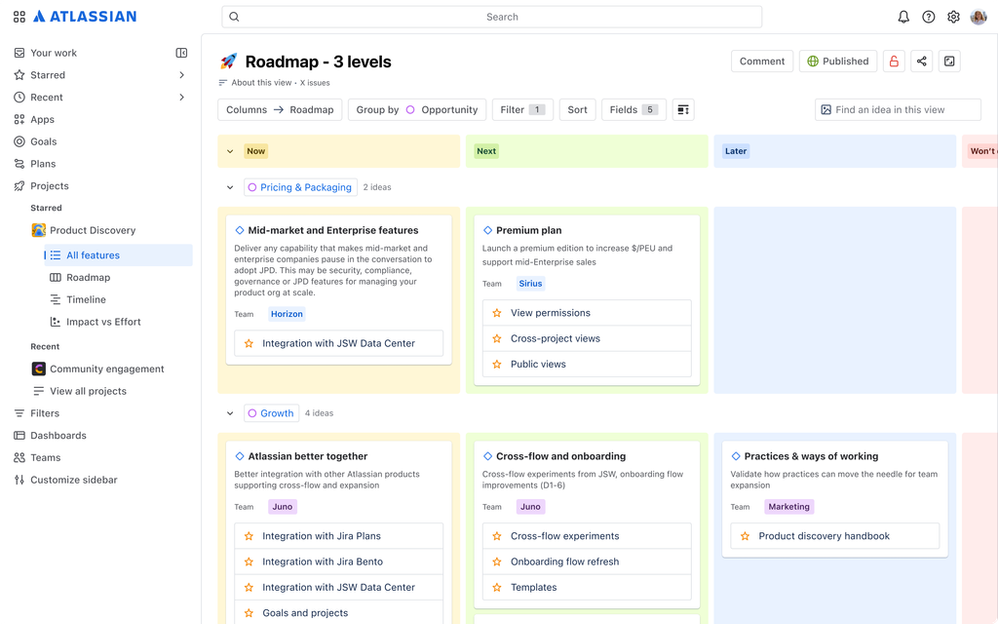Screen dimensions: 998x624
Task: Click the Published button
Action: [838, 61]
